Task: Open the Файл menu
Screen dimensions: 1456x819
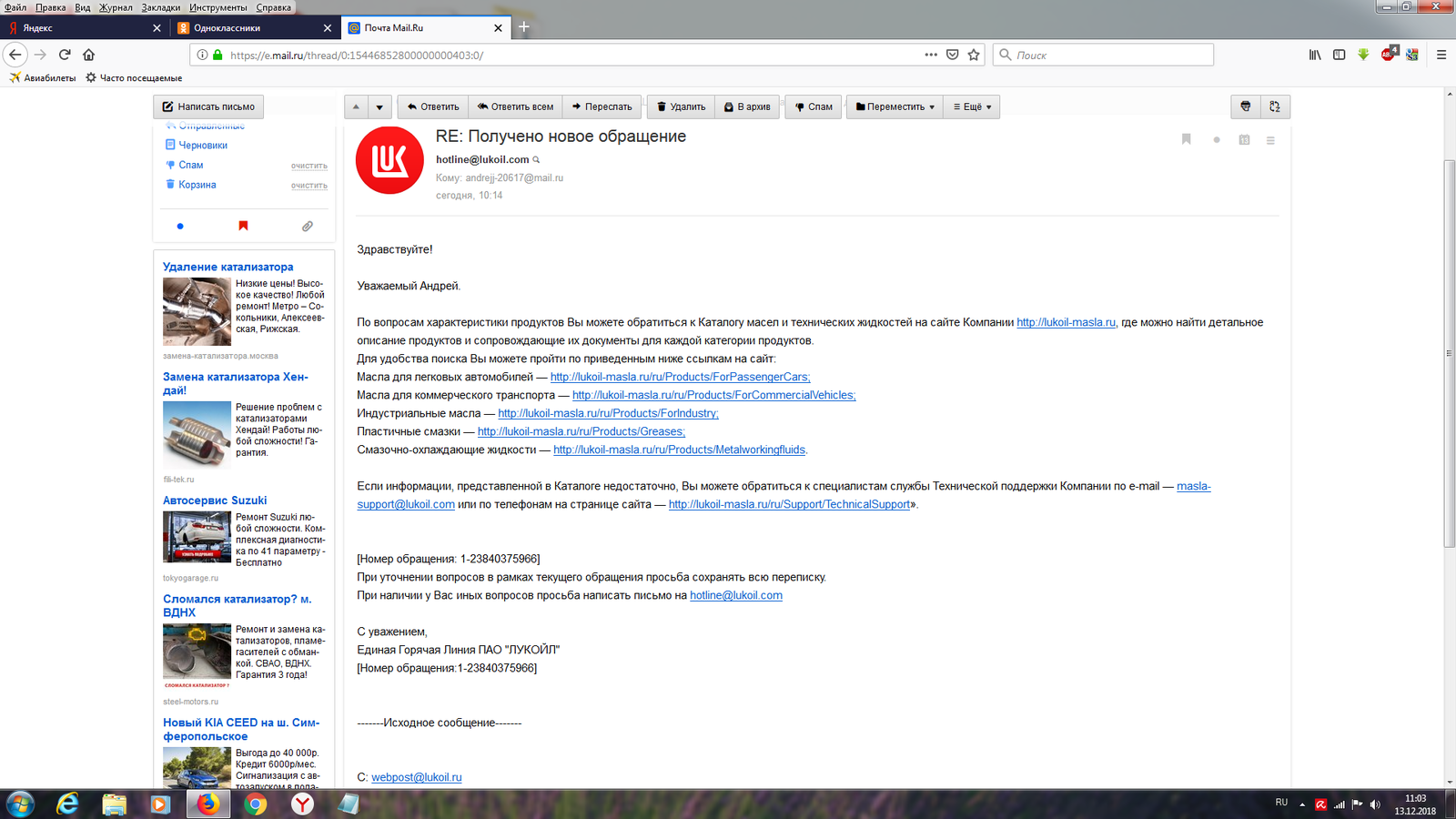Action: 15,7
